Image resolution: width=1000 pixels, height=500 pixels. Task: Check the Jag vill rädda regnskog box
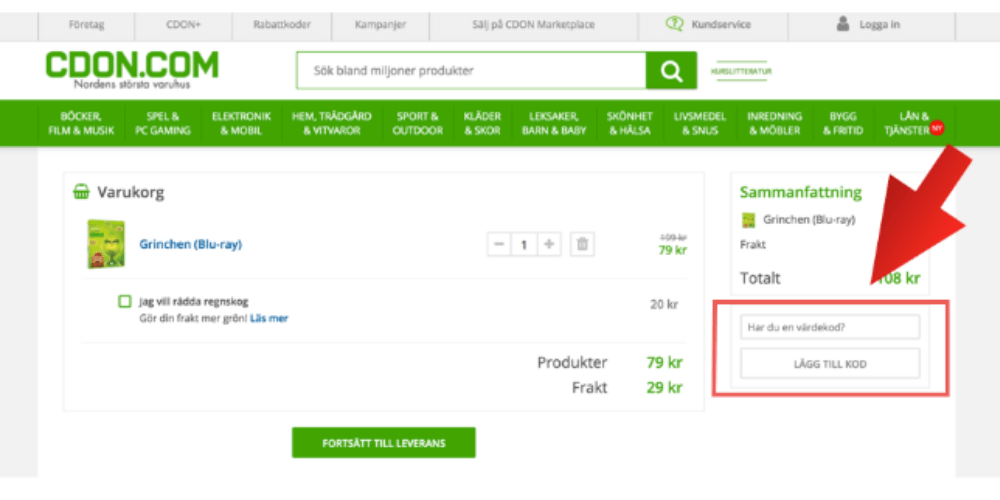tap(124, 302)
